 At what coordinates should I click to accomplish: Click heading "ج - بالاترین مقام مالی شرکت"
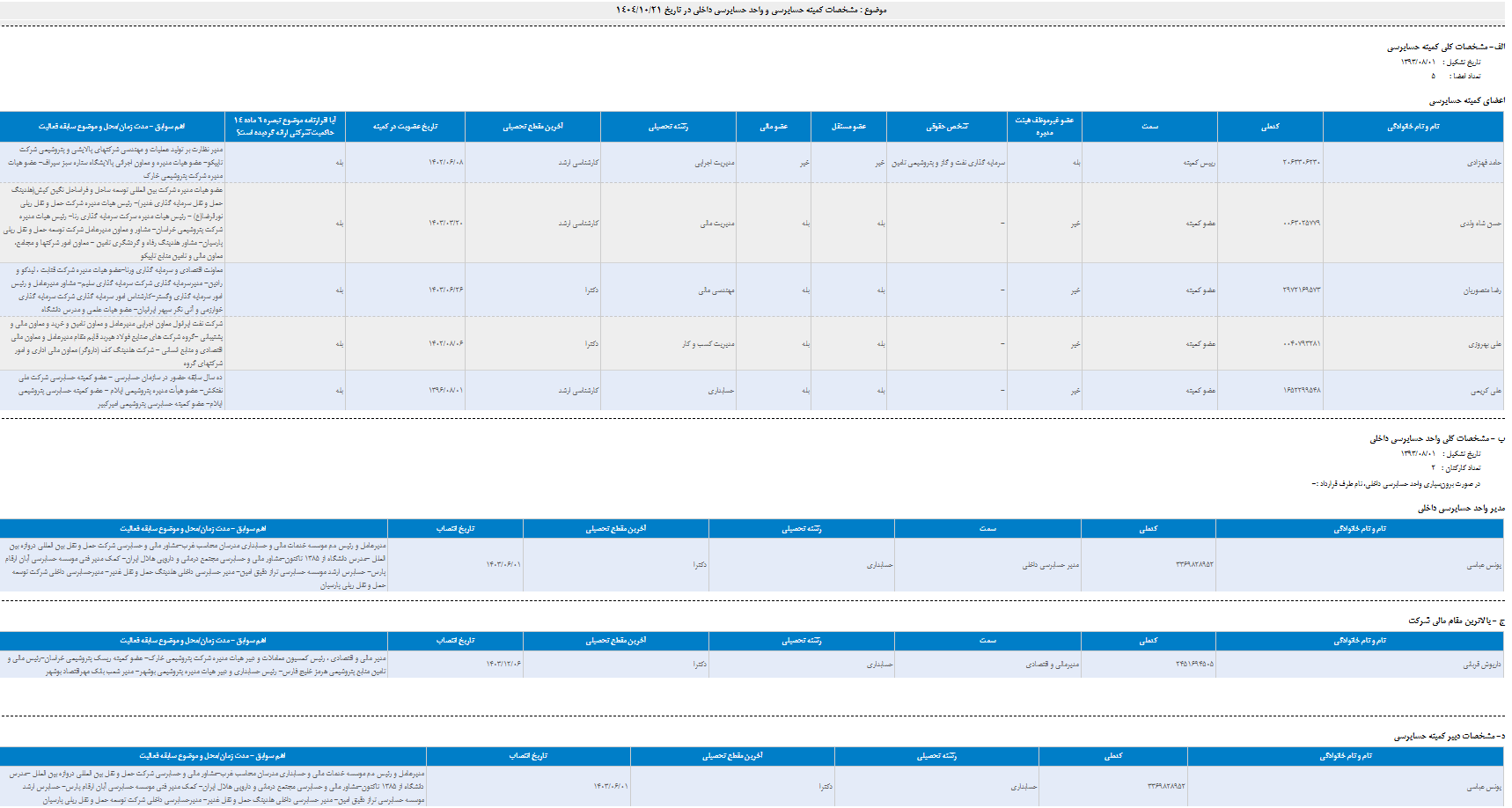point(1456,621)
